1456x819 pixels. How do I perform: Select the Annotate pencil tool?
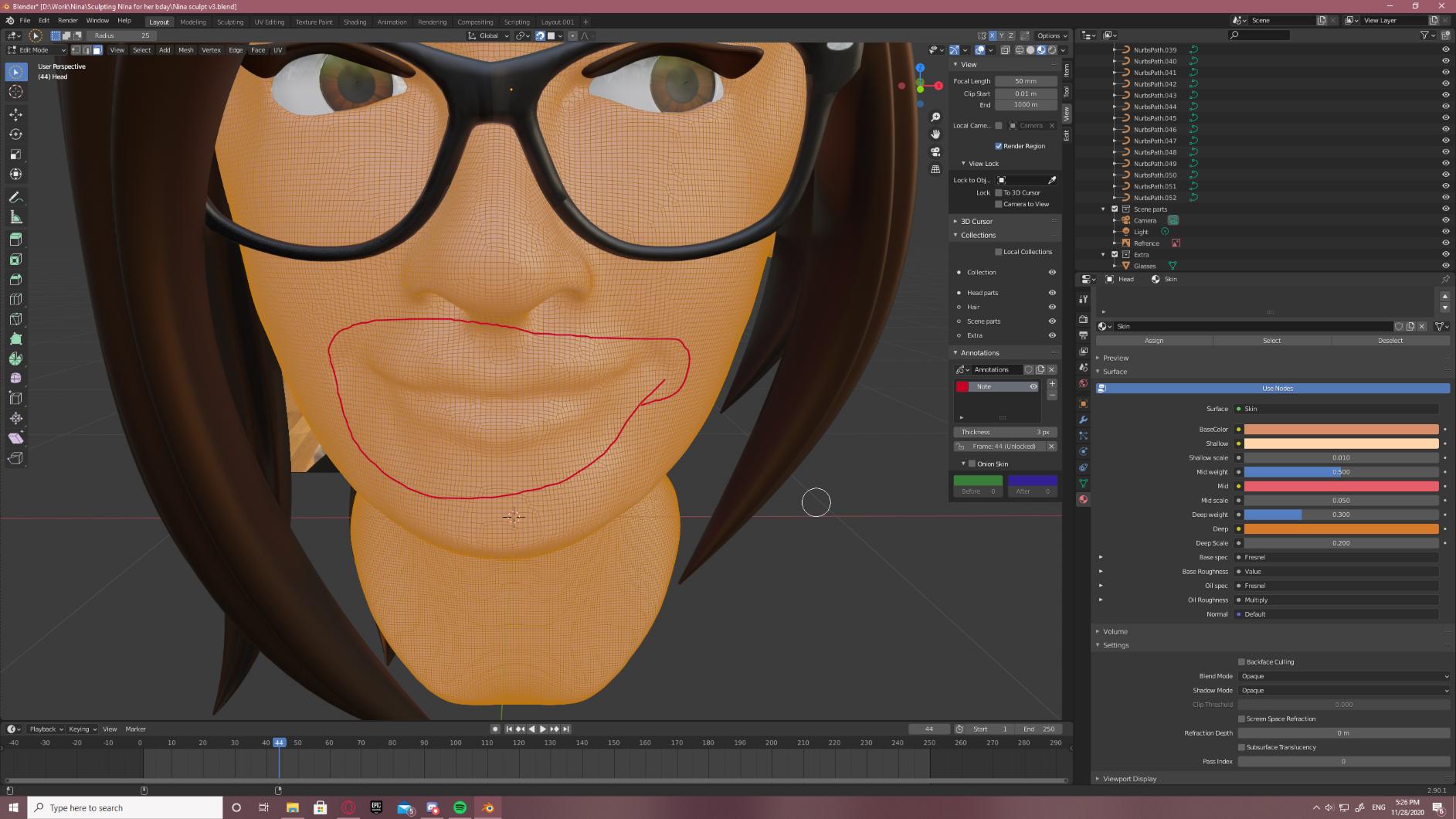coord(15,198)
